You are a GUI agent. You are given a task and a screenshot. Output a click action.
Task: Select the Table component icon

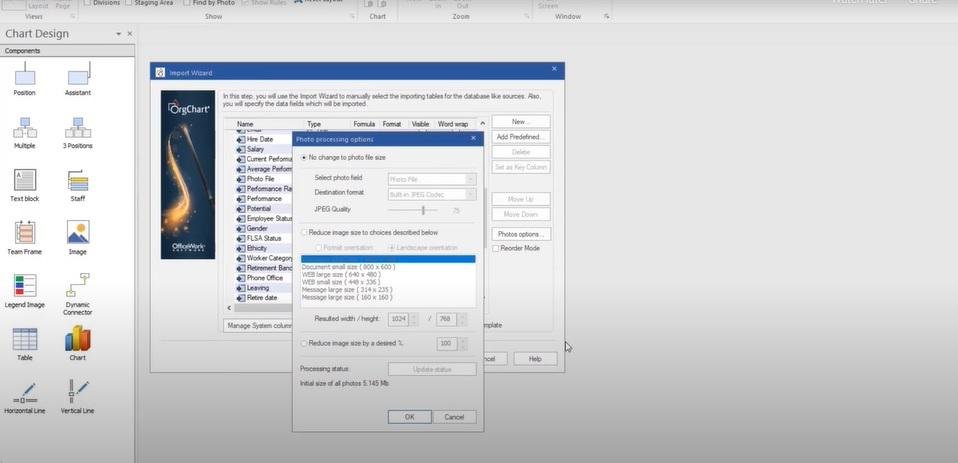point(25,339)
